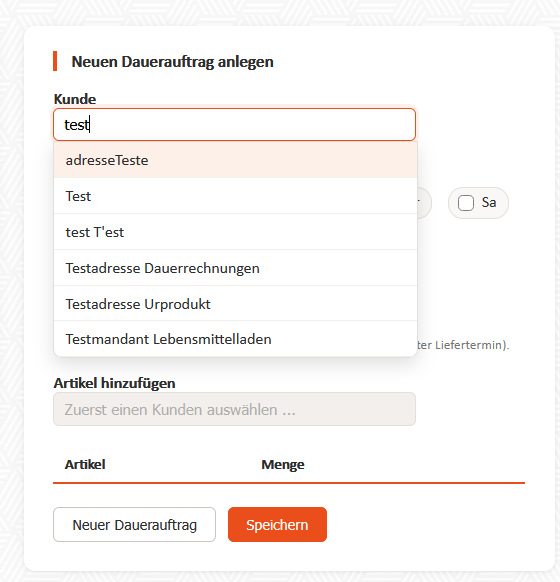560x582 pixels.
Task: Select 'Testadresse Dauerrechnungen' suggestion
Action: pos(235,268)
